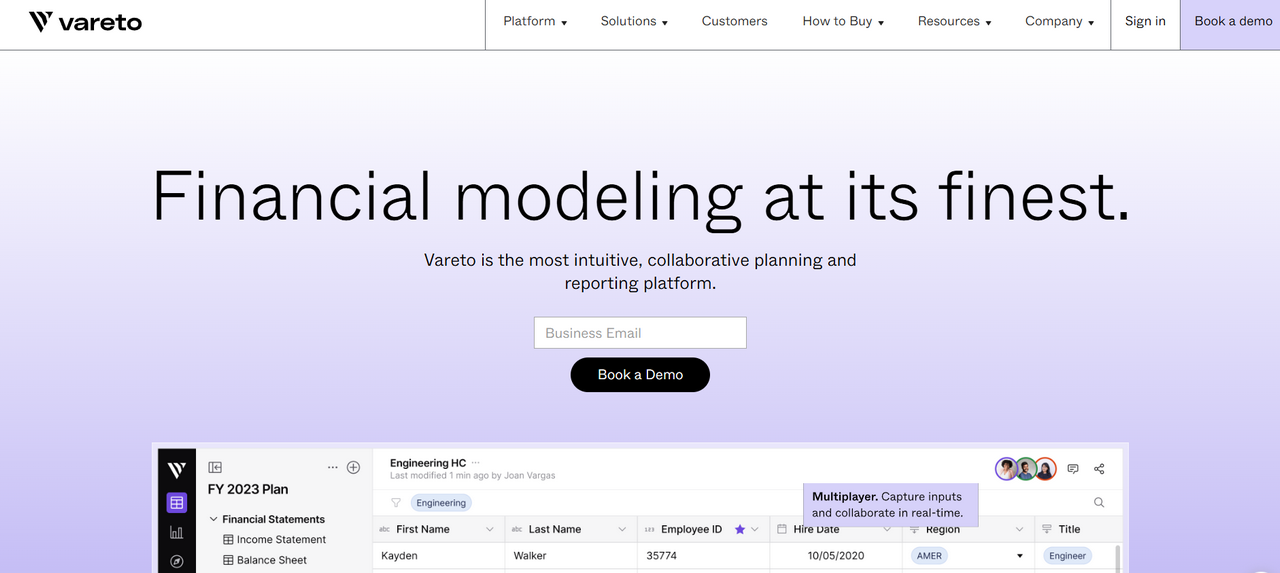The height and width of the screenshot is (573, 1280).
Task: Click the share icon in Engineering HC
Action: pos(1099,469)
